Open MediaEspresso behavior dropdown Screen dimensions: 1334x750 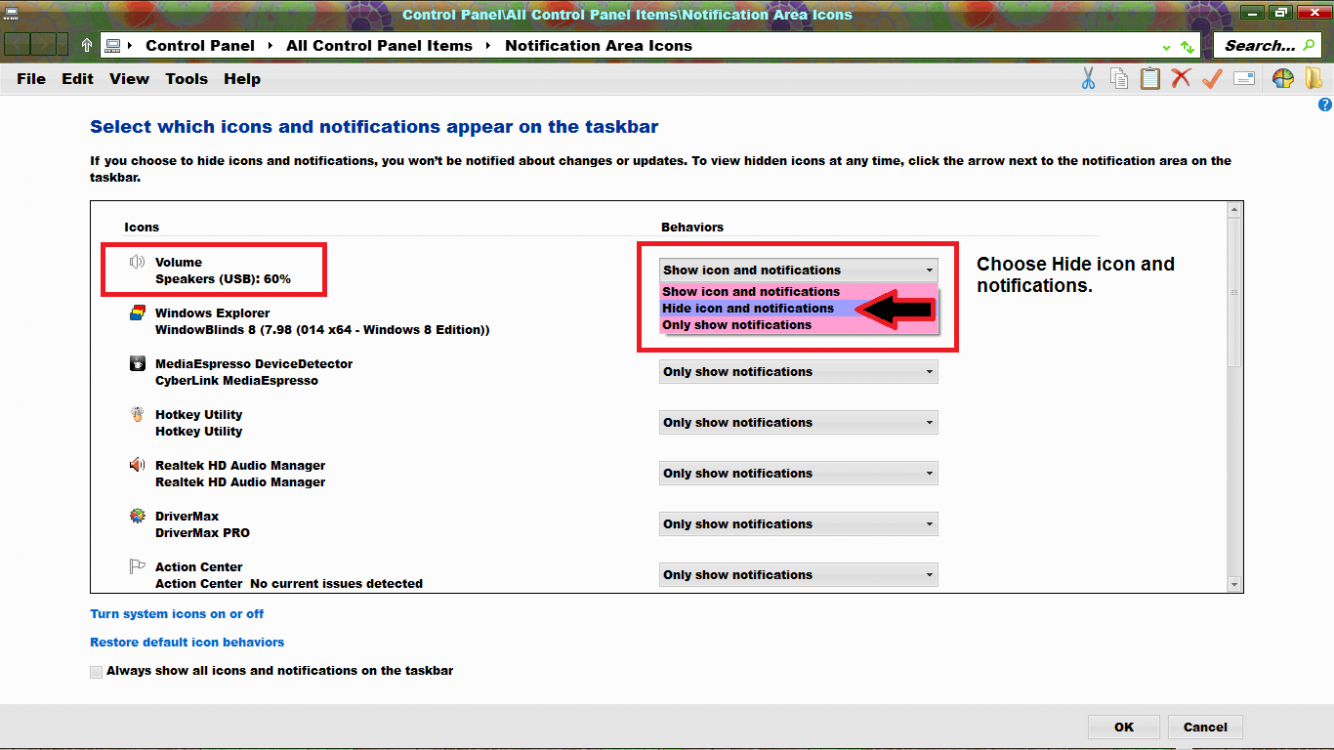click(798, 372)
